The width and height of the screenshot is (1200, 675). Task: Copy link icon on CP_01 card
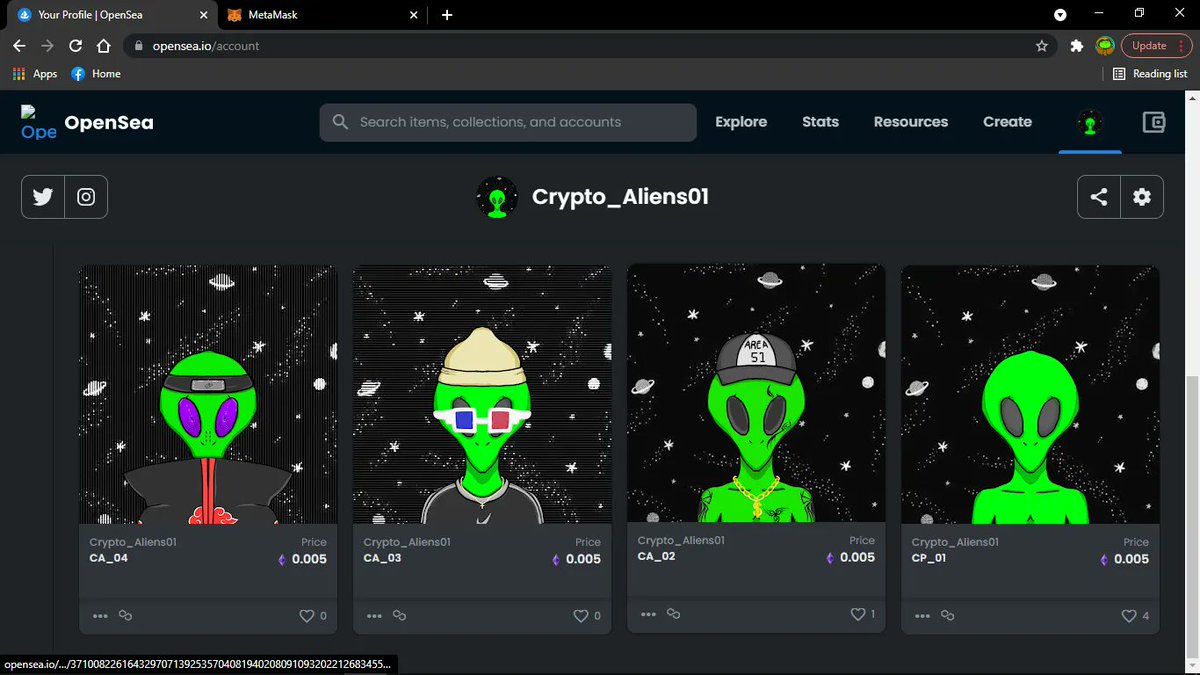click(x=948, y=616)
